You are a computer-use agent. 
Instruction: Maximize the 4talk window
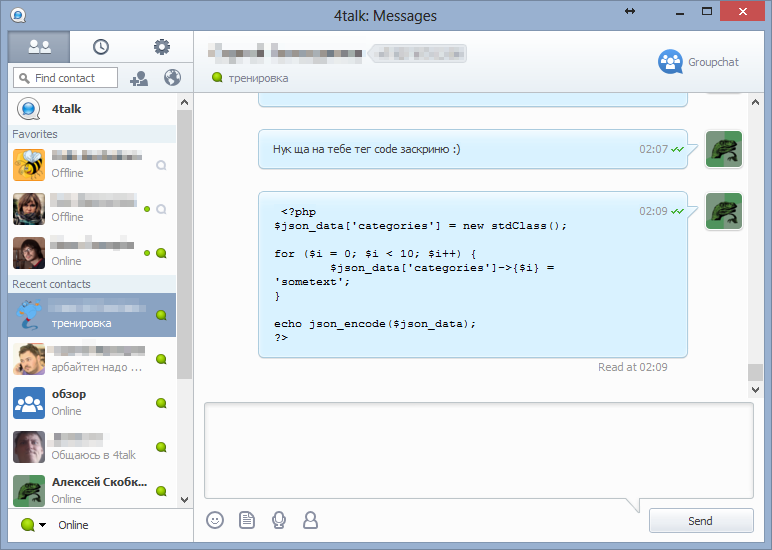pos(707,11)
